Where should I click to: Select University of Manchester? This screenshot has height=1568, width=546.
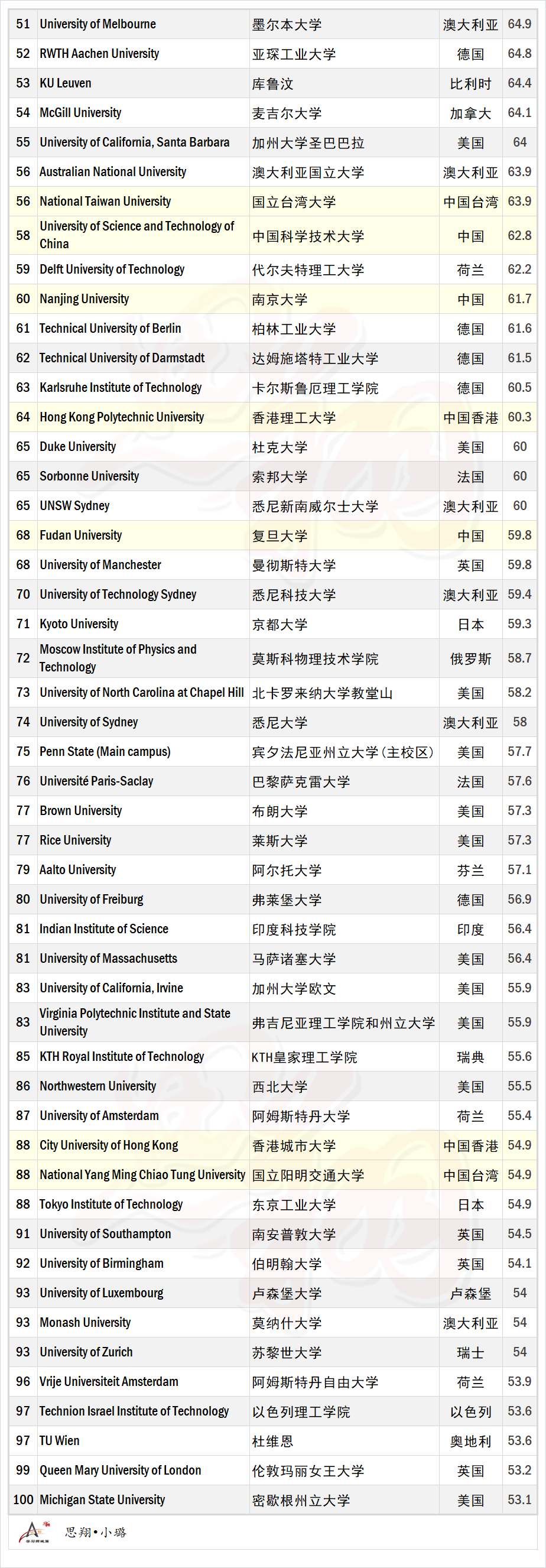point(100,565)
